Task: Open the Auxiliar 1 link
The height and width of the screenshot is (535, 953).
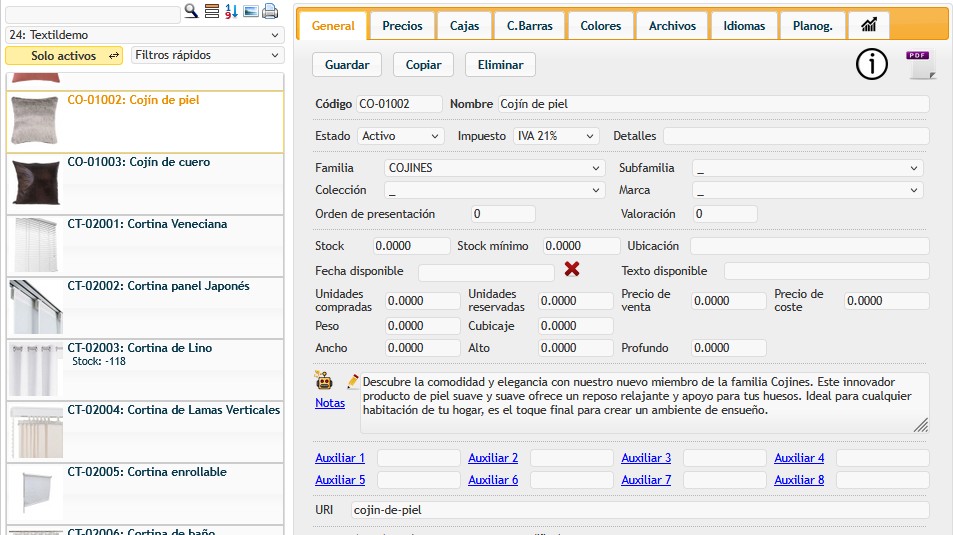Action: pos(340,458)
